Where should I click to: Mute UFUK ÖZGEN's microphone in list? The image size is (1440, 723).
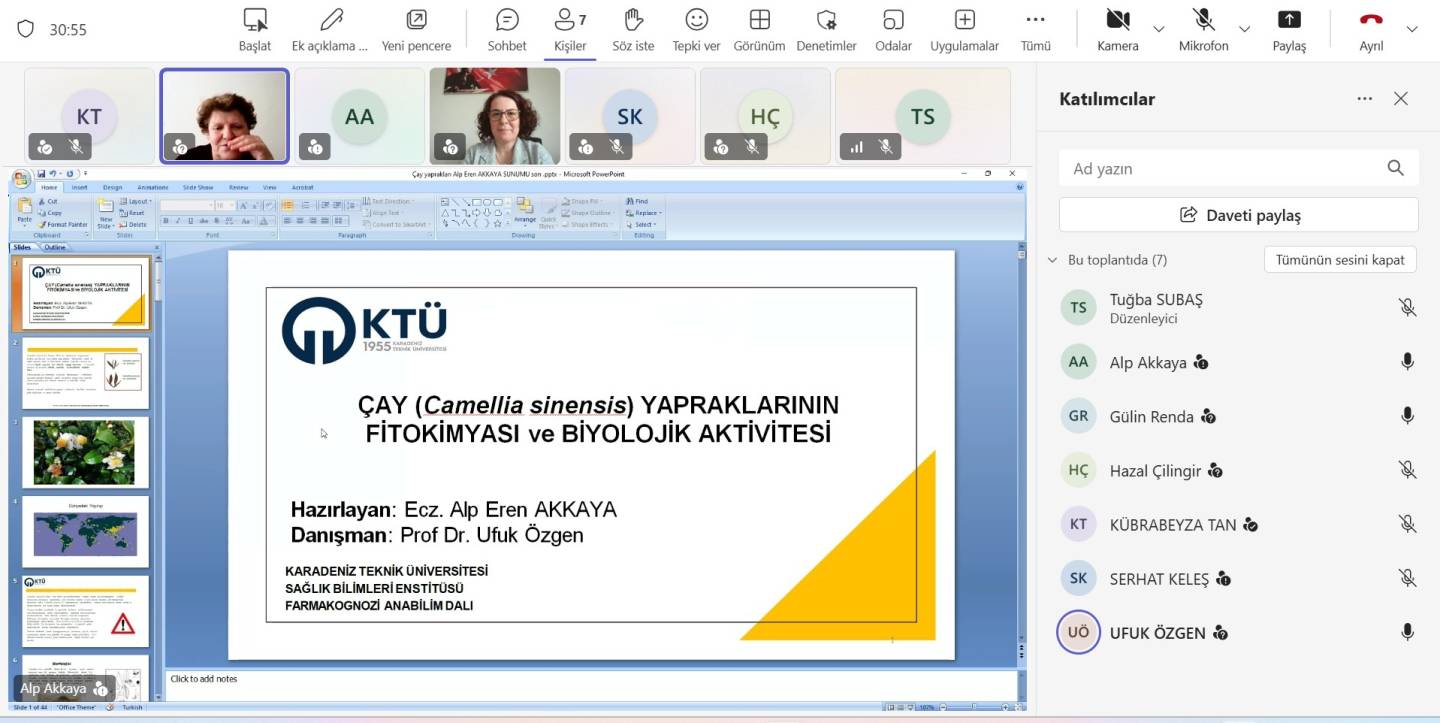[1407, 632]
